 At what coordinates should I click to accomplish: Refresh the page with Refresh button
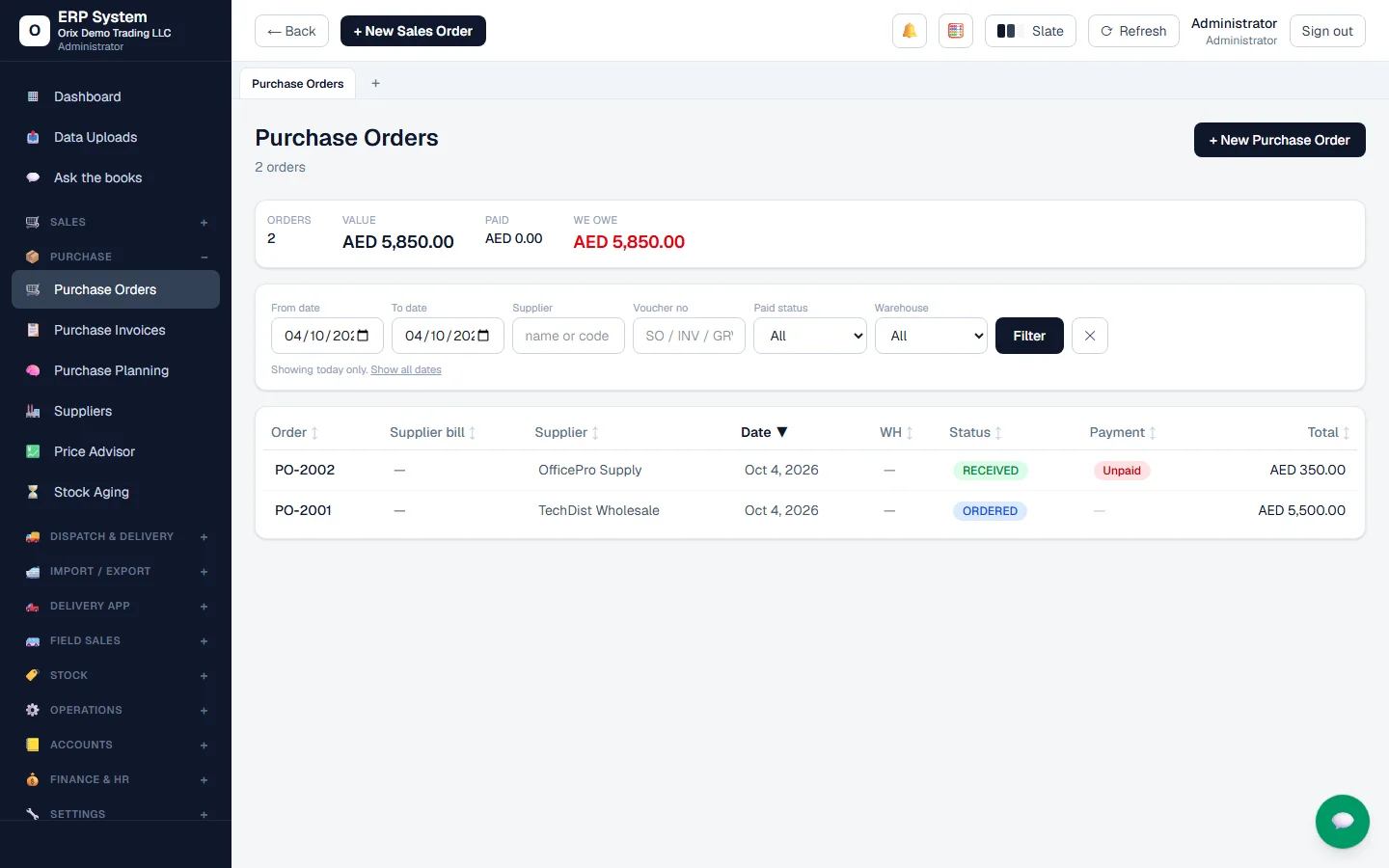coord(1133,31)
